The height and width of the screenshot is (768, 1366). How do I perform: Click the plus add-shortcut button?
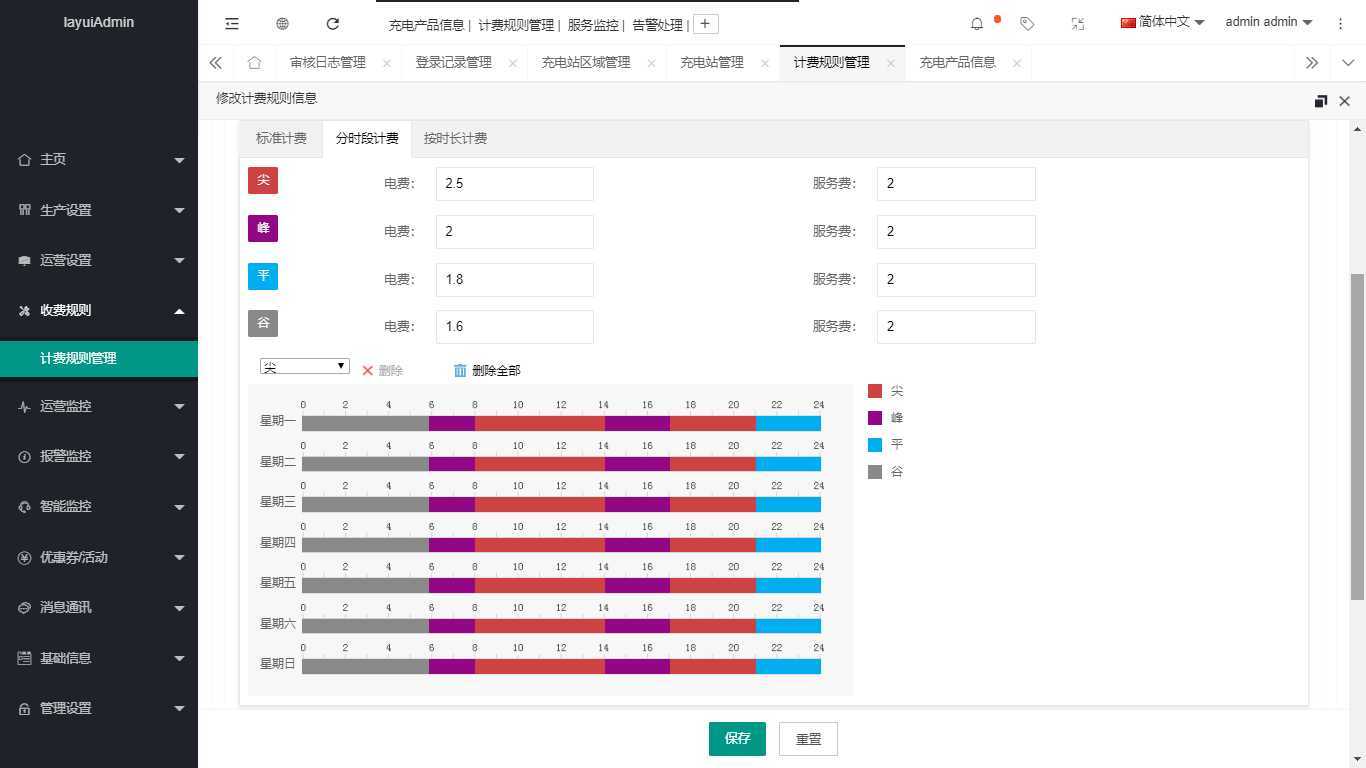coord(705,24)
